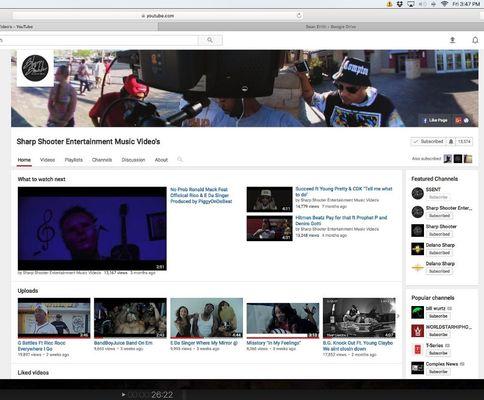Subscribe to WORLDSTARHIPHOP
484x400 pixels.
438,335
